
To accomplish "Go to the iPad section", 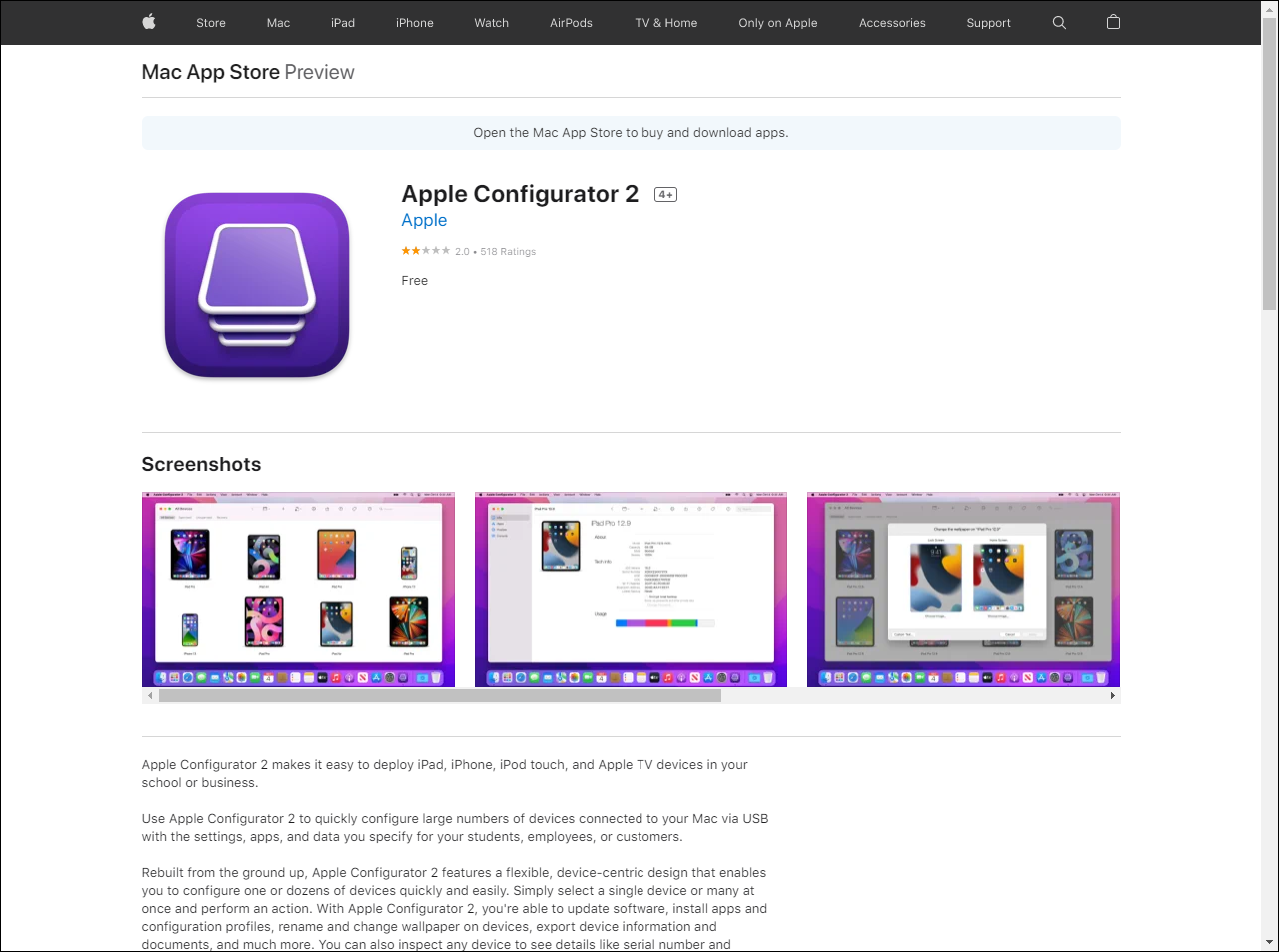I will (343, 23).
